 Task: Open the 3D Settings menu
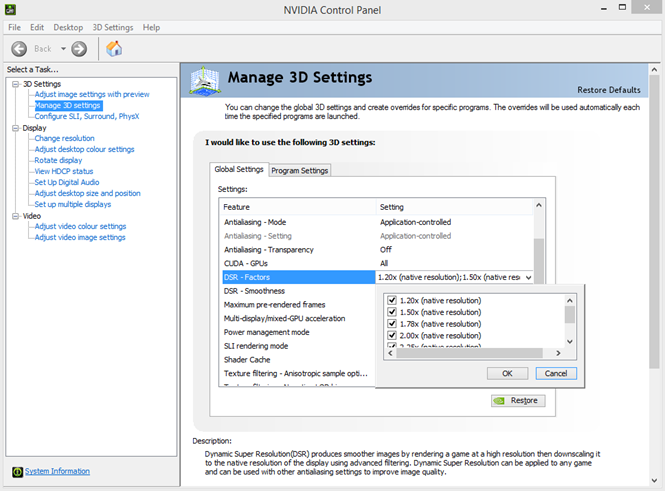coord(113,28)
